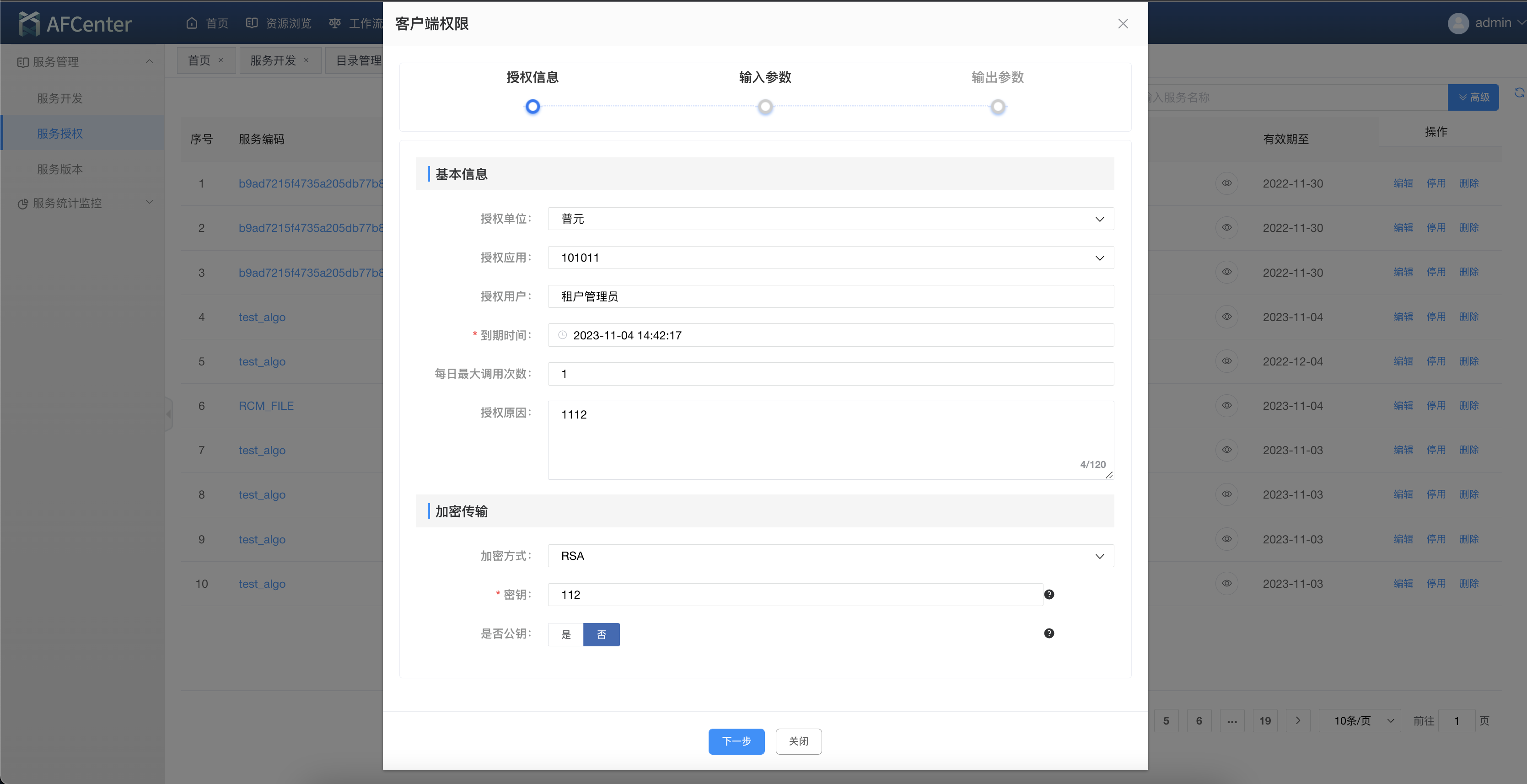Open test_algo link in row 4
1527x784 pixels.
pos(262,317)
